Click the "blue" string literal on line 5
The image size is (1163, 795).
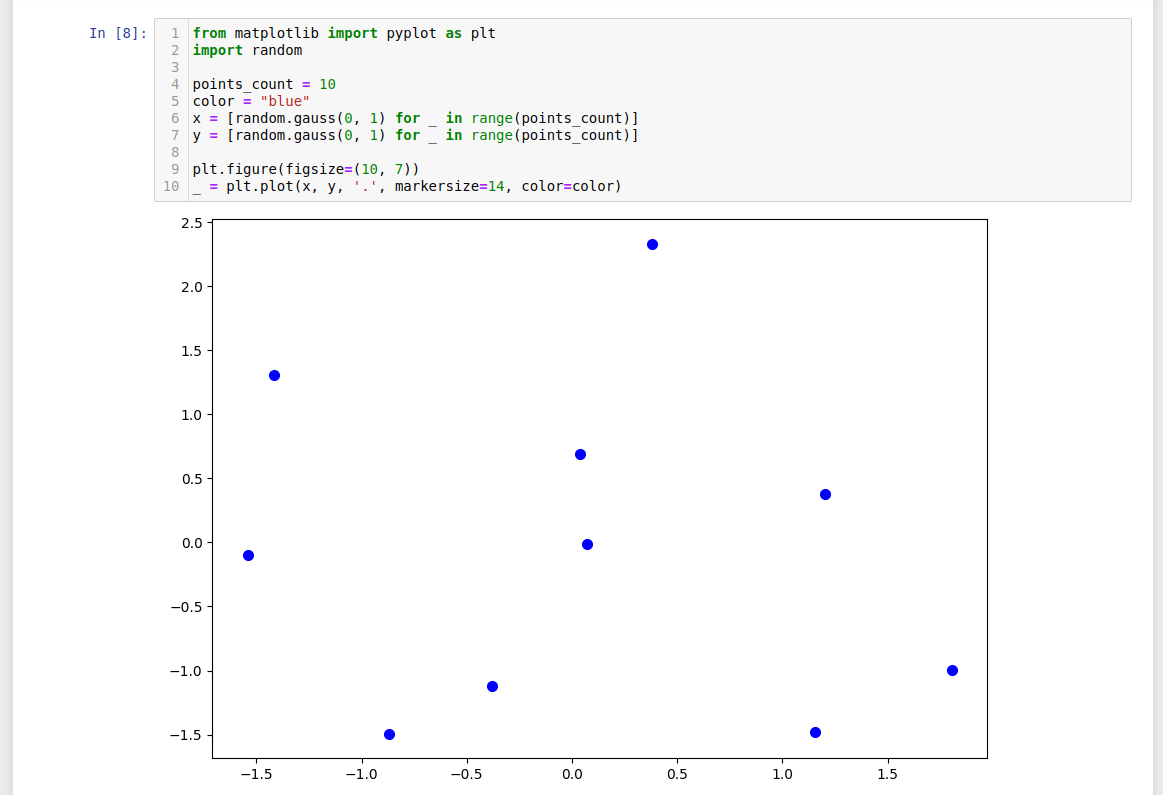[283, 100]
